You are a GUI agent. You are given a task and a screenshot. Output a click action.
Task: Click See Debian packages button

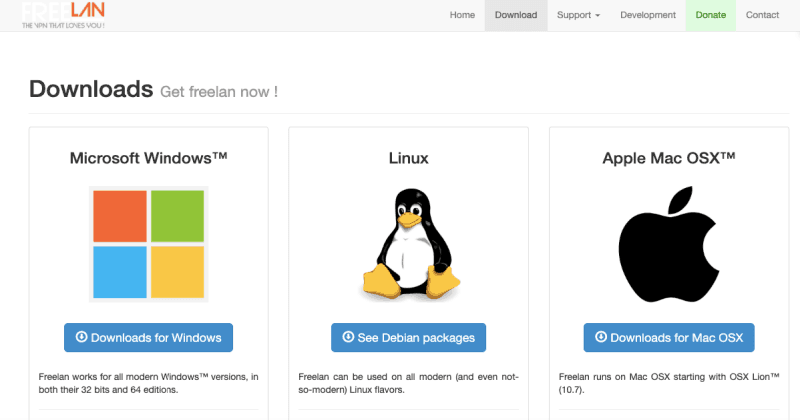pos(409,337)
